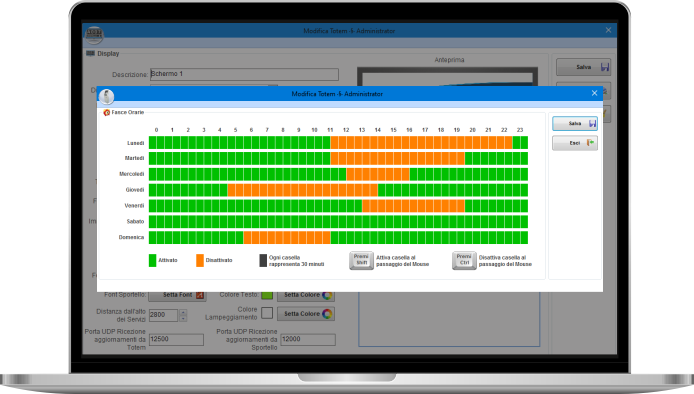
Task: Decrease Distanza dall'alto with down arrow
Action: click(x=183, y=318)
